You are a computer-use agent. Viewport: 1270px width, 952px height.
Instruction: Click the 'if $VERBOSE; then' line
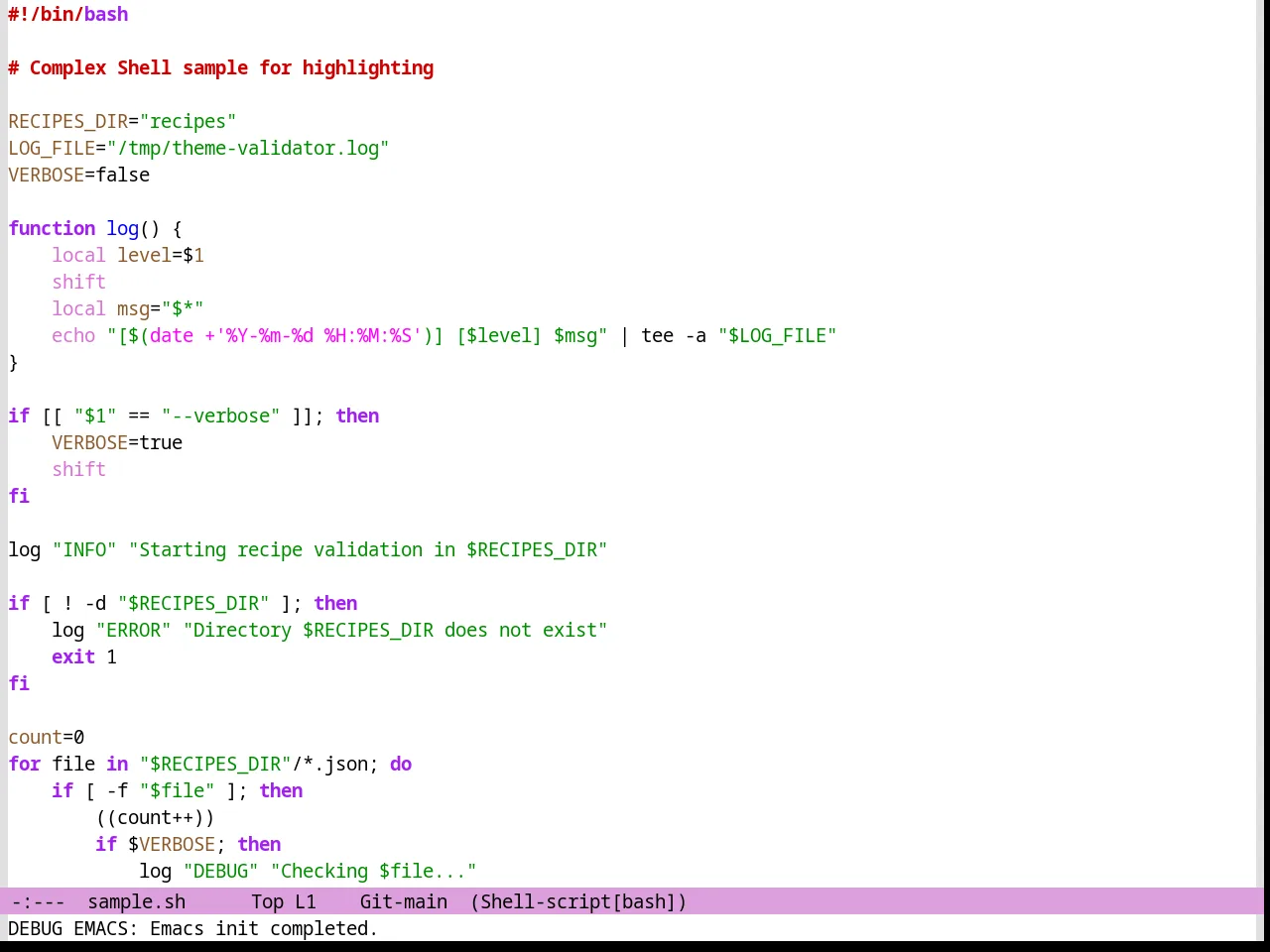(x=189, y=845)
